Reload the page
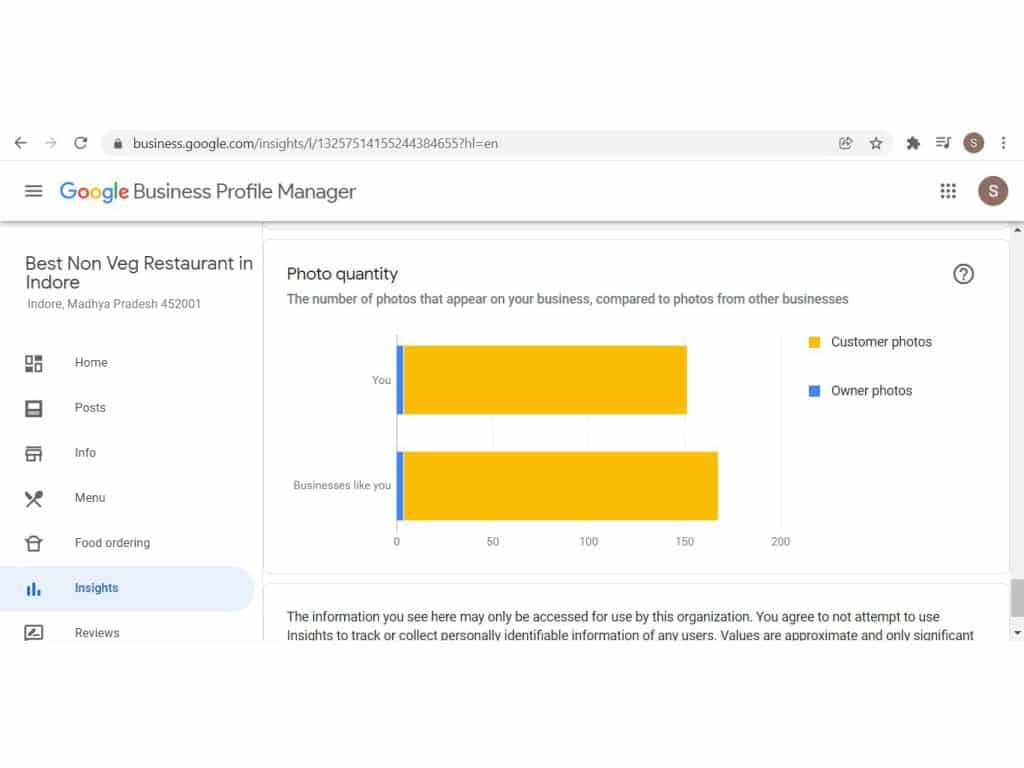Viewport: 1024px width, 768px height. tap(81, 143)
